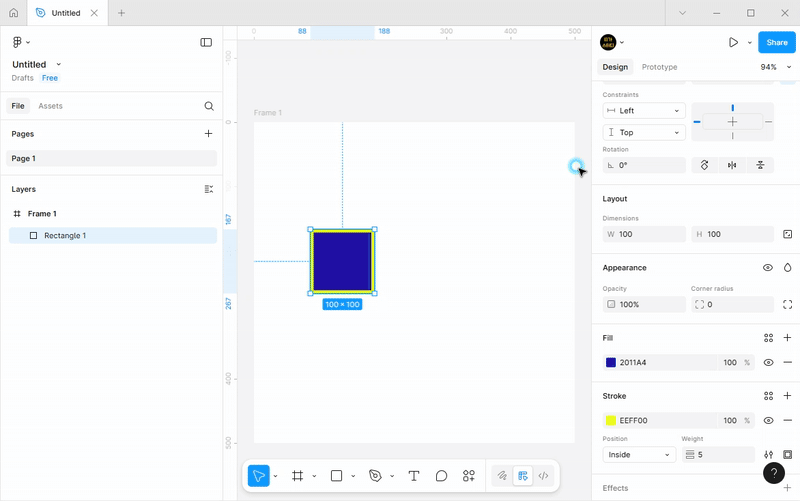Open the Figma main menu
800x501 pixels.
click(20, 42)
